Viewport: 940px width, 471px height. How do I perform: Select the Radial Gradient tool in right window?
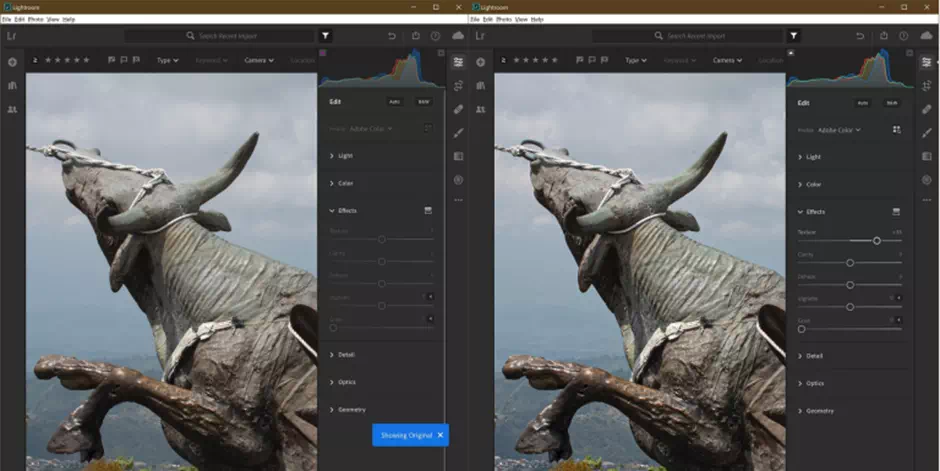(x=927, y=180)
